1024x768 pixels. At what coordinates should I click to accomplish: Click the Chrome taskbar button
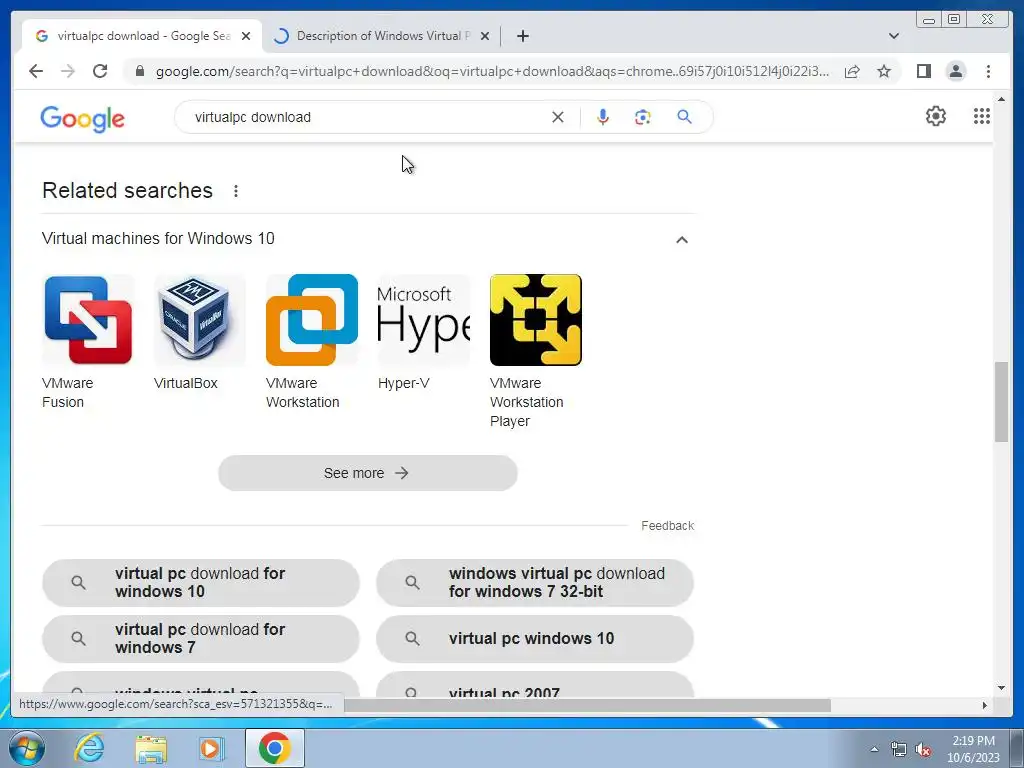(274, 748)
